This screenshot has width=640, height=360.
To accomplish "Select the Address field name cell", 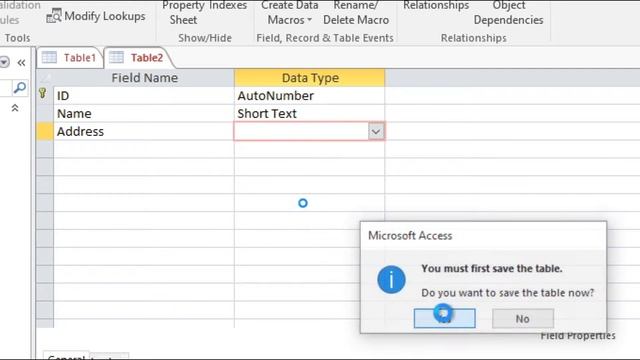I will (144, 131).
